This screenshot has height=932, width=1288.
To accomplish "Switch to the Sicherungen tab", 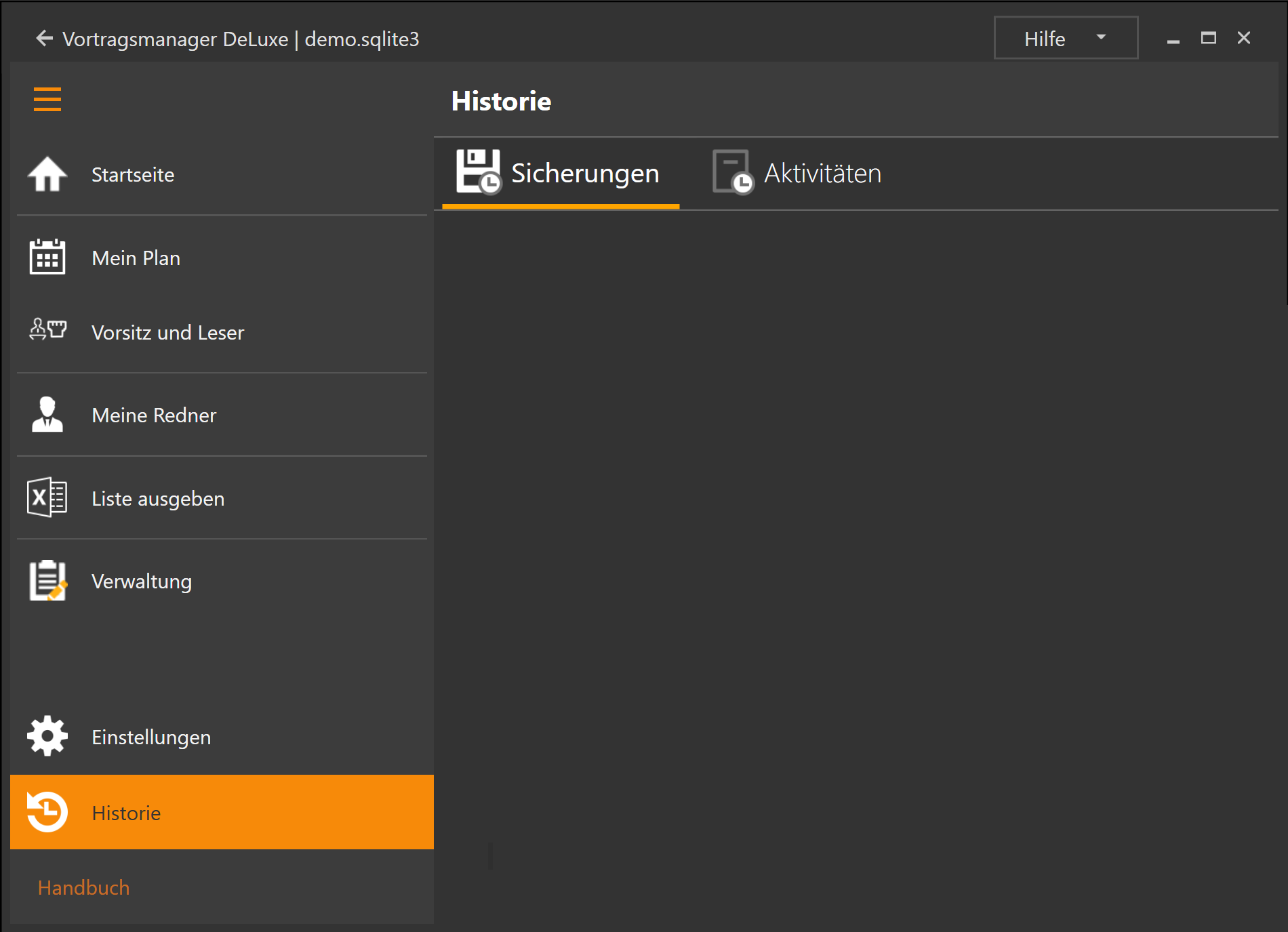I will point(561,174).
